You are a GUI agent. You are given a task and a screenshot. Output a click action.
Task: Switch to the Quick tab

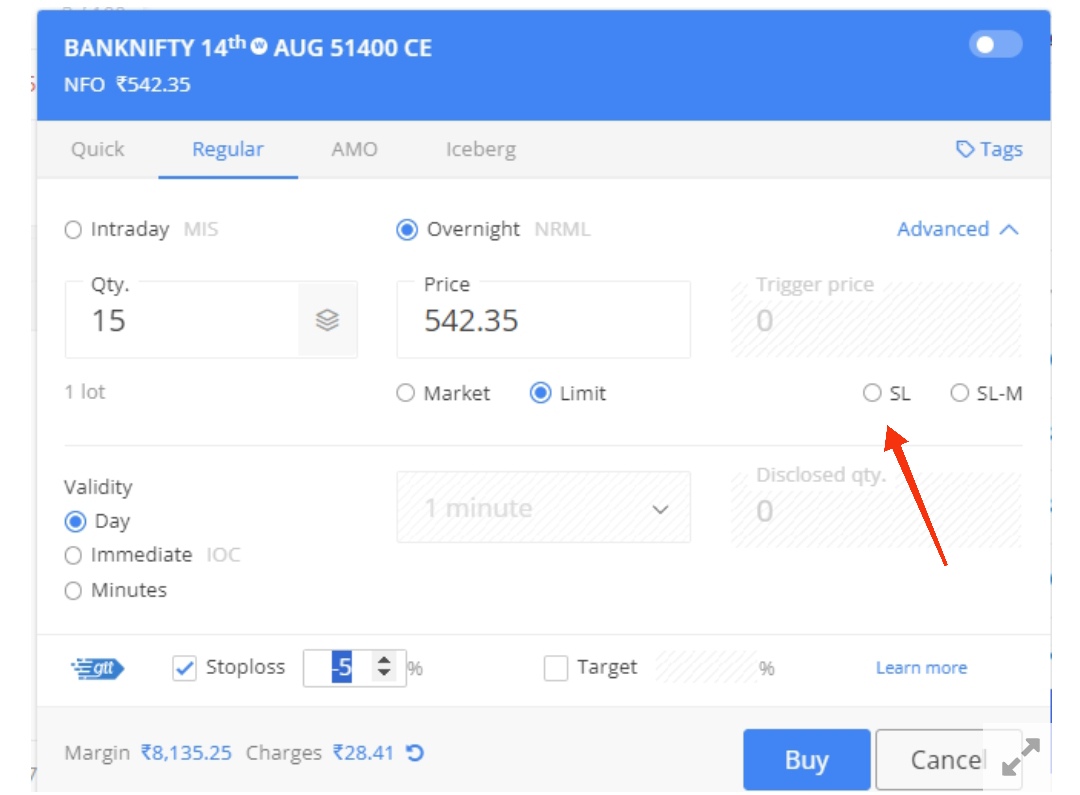click(x=98, y=149)
